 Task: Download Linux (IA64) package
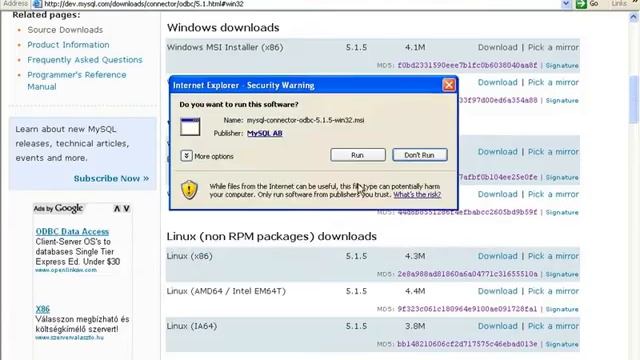click(x=498, y=327)
